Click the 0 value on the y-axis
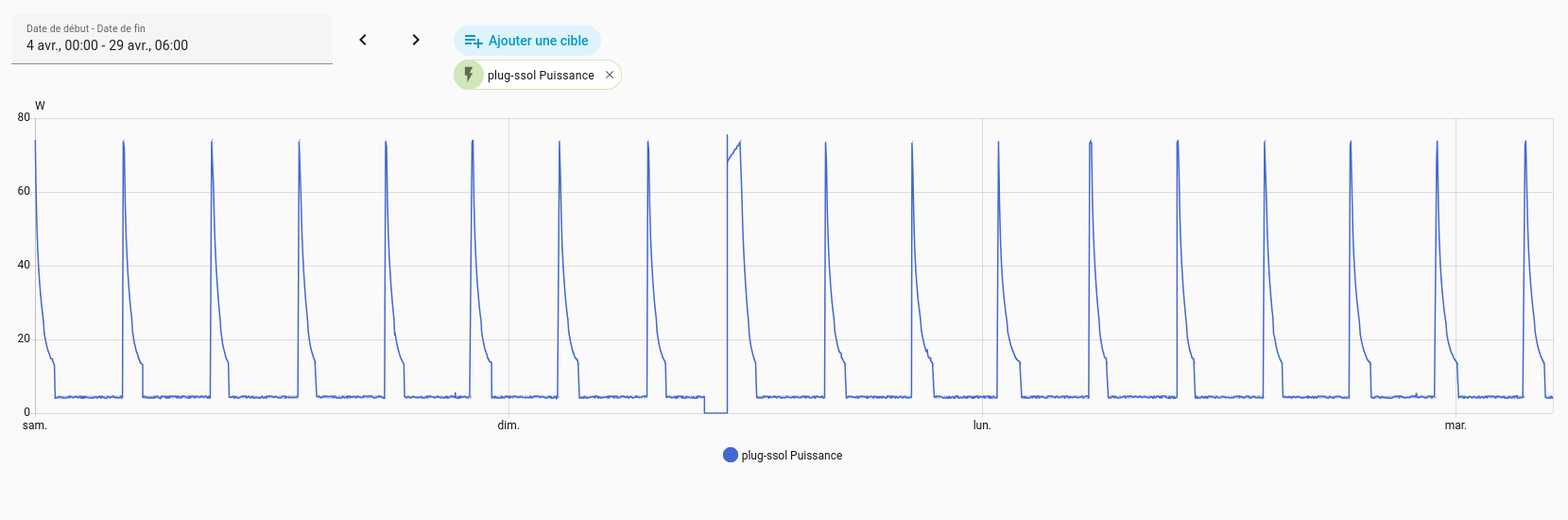The width and height of the screenshot is (1568, 520). click(x=27, y=412)
